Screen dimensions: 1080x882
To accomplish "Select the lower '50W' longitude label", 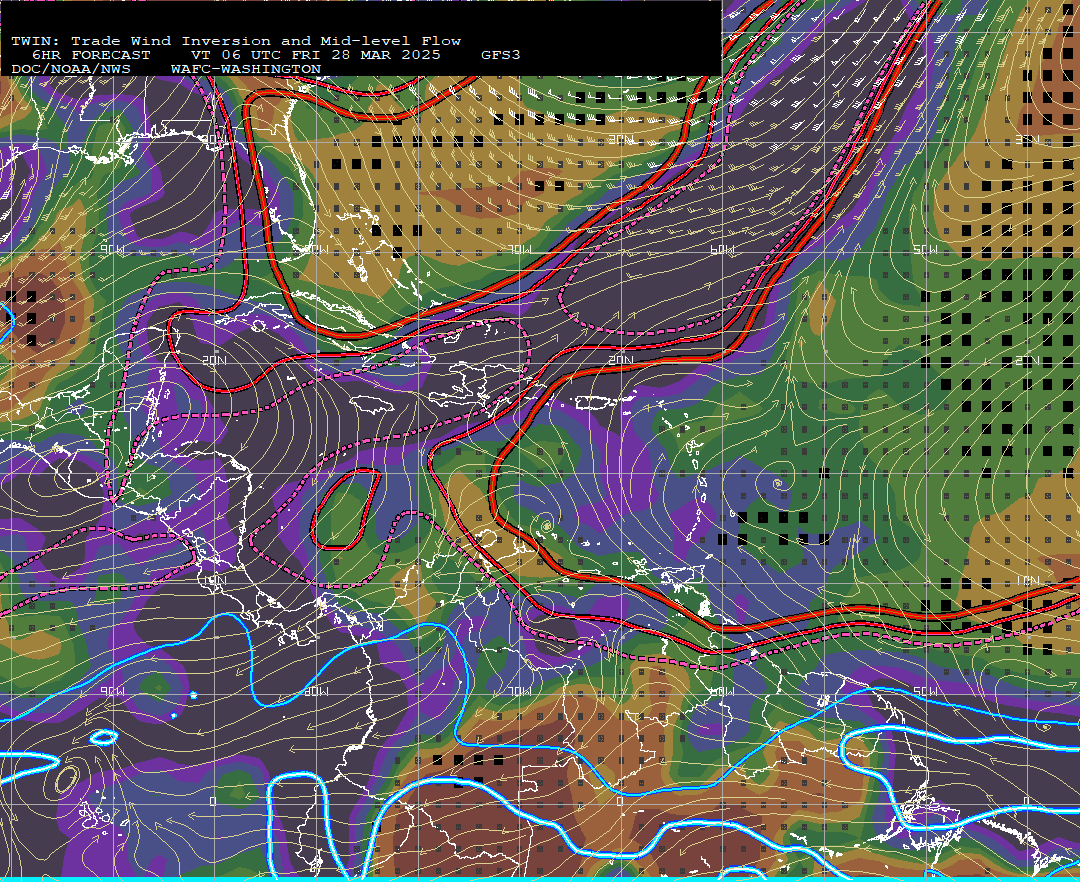I will (925, 691).
